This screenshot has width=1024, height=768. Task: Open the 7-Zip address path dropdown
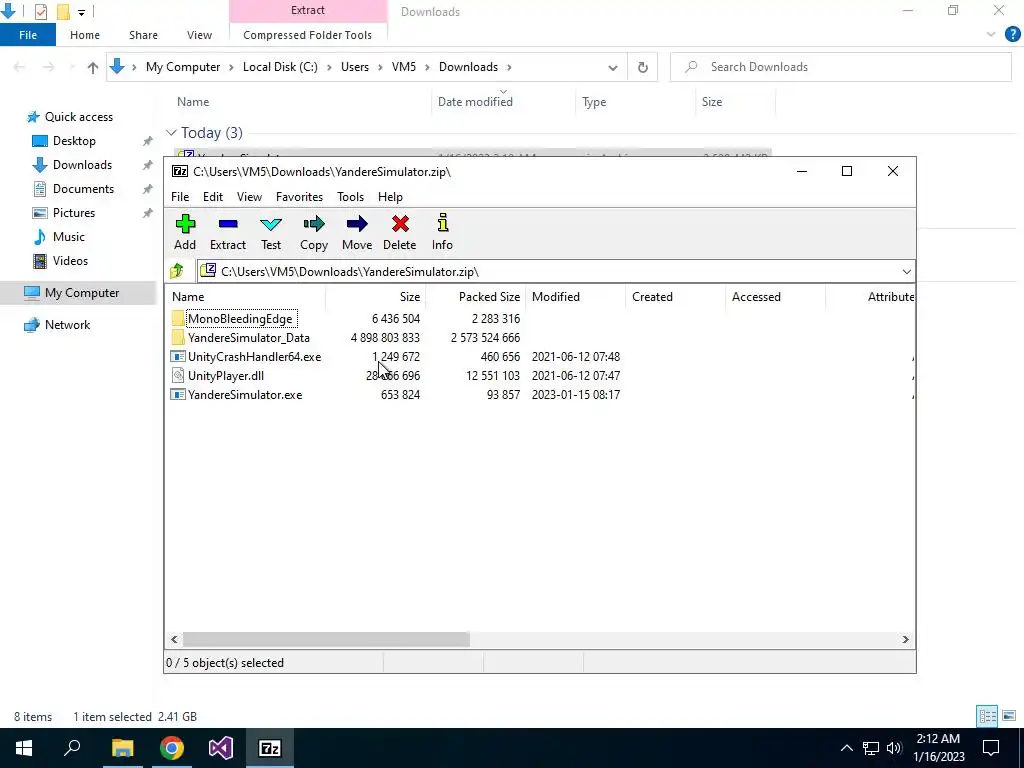(906, 272)
